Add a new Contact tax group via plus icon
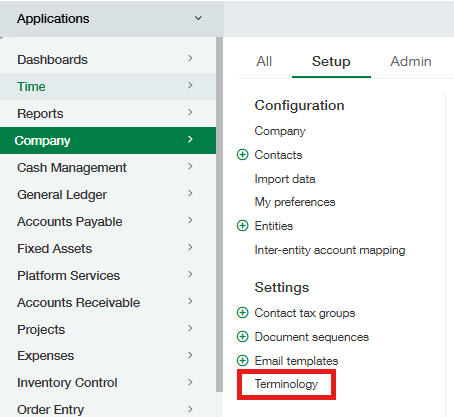This screenshot has width=454, height=417. click(x=242, y=313)
